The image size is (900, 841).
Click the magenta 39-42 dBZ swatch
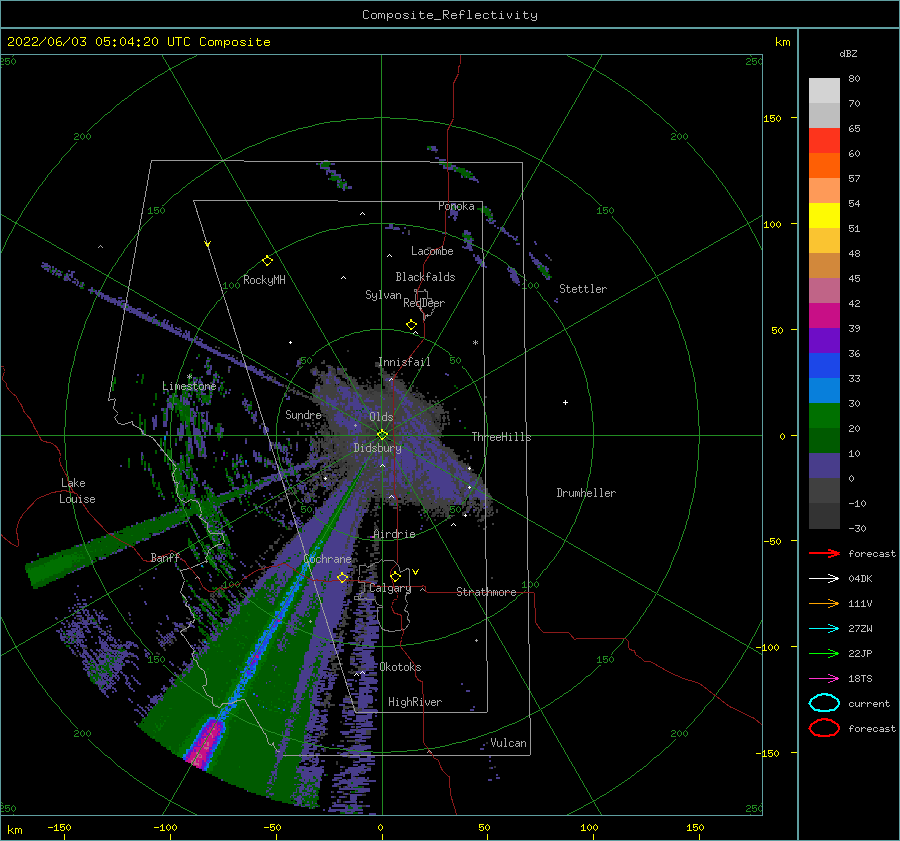coord(824,316)
